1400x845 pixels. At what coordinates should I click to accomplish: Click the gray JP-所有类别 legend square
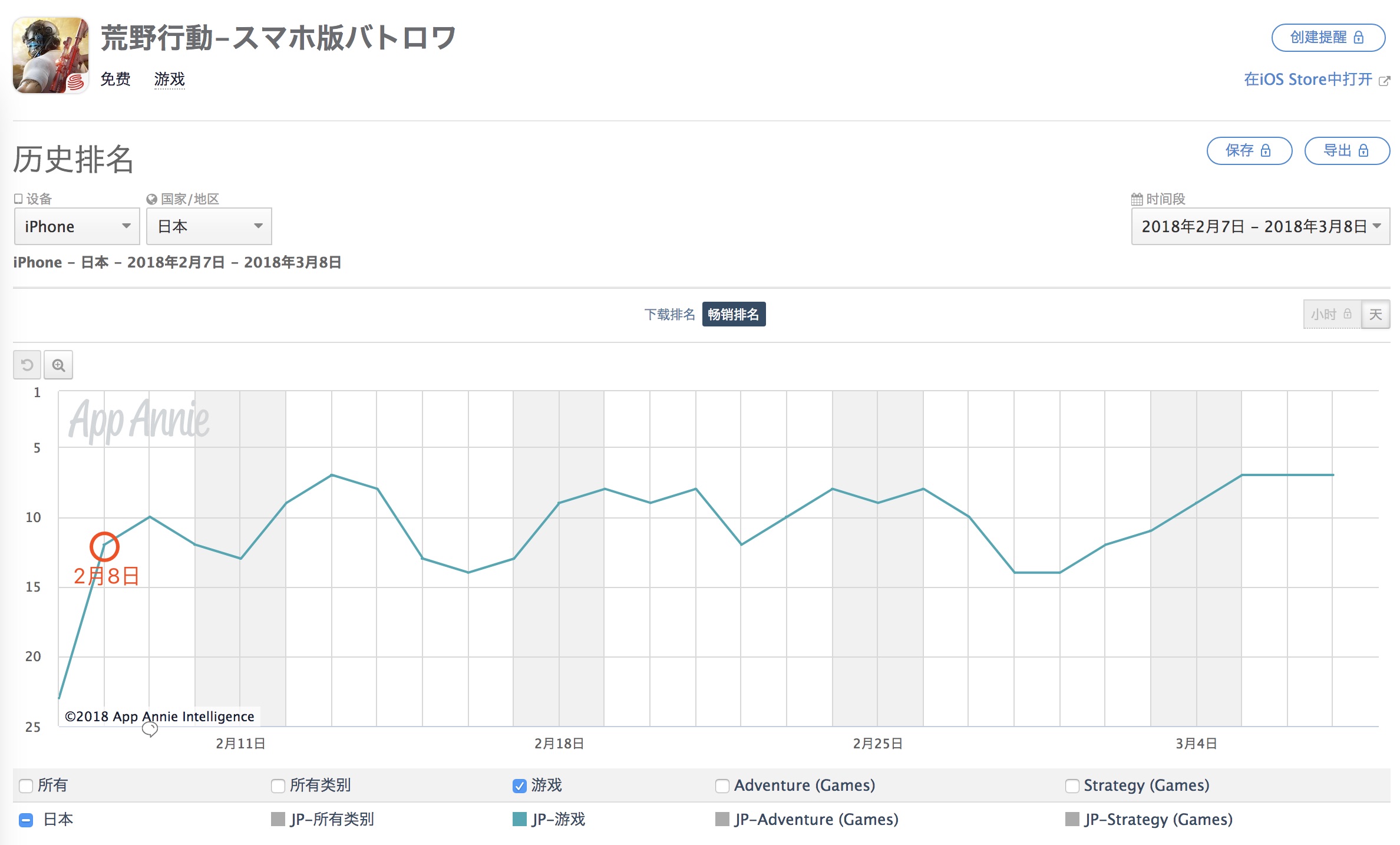click(278, 819)
